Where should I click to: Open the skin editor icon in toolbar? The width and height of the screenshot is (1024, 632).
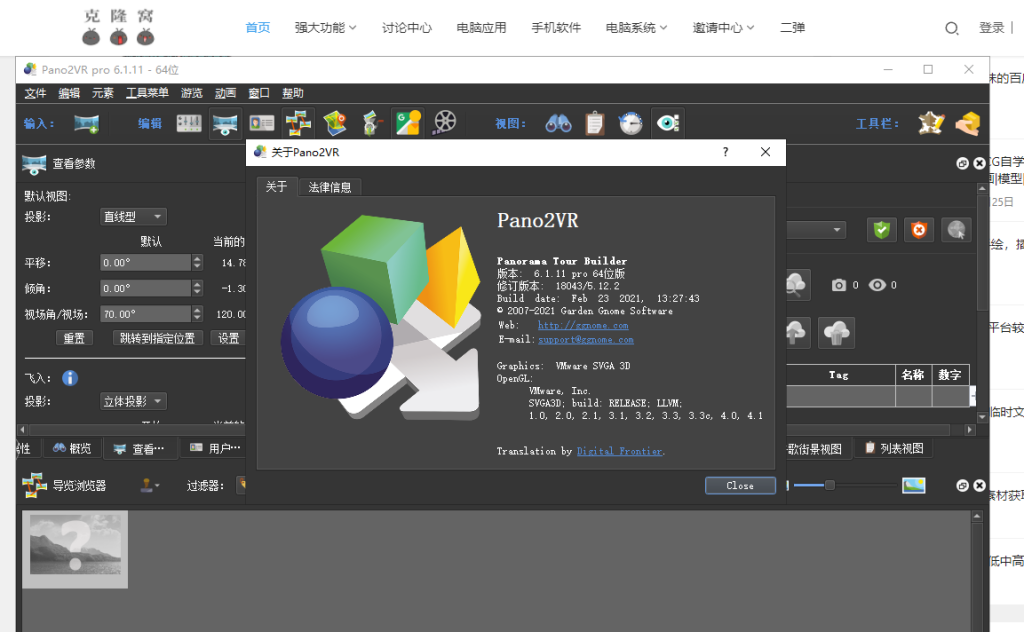[931, 123]
